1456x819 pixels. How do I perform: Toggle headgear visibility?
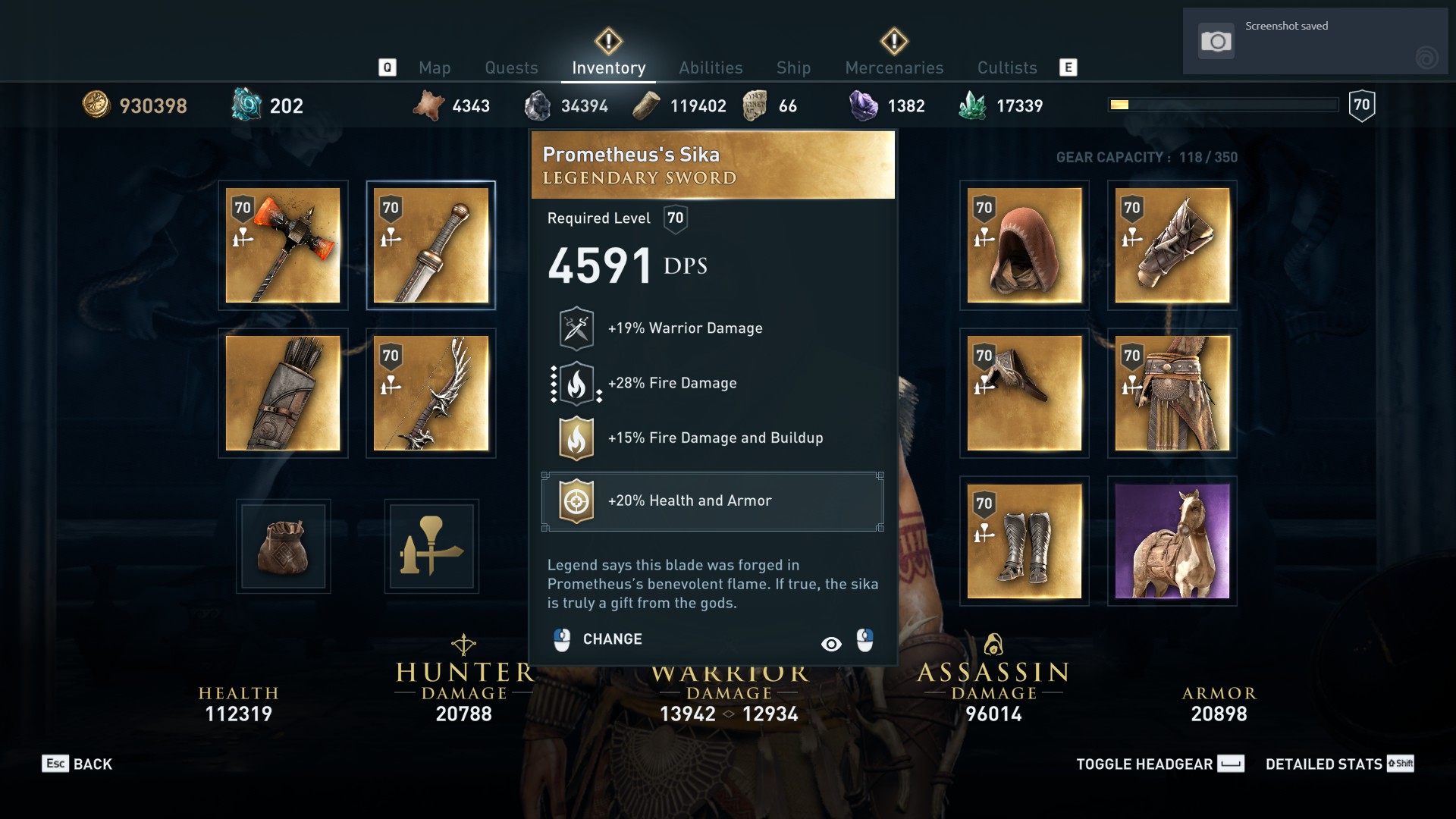click(1160, 764)
